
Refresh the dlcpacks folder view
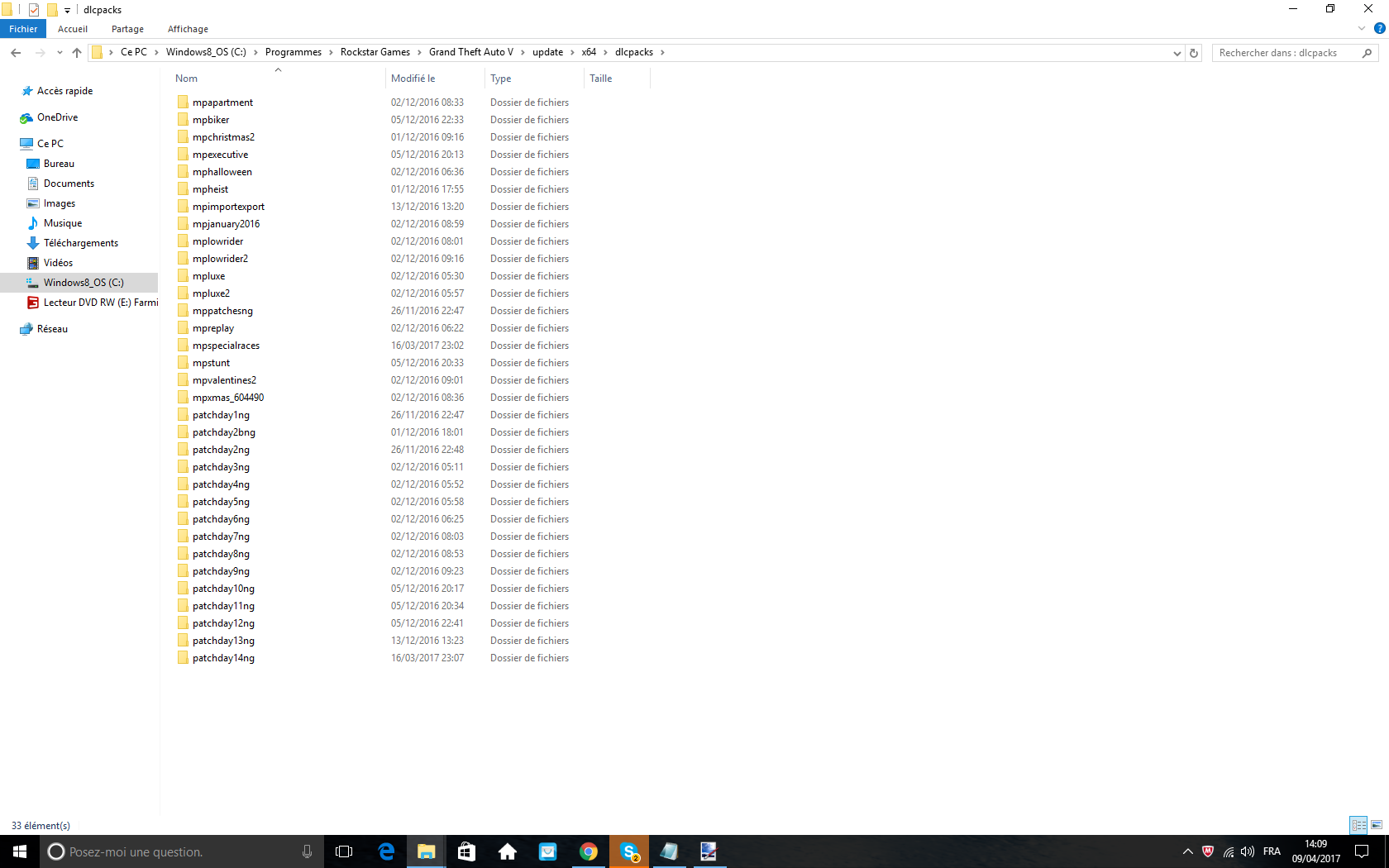click(x=1194, y=53)
